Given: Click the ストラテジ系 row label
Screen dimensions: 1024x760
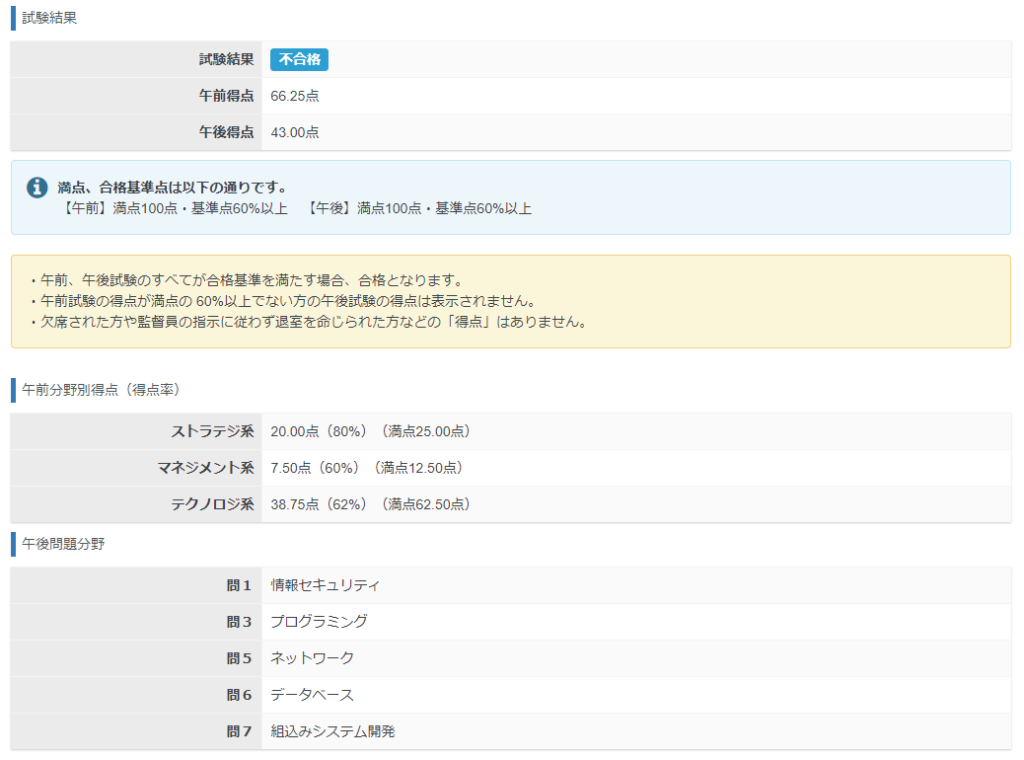Looking at the screenshot, I should (213, 431).
